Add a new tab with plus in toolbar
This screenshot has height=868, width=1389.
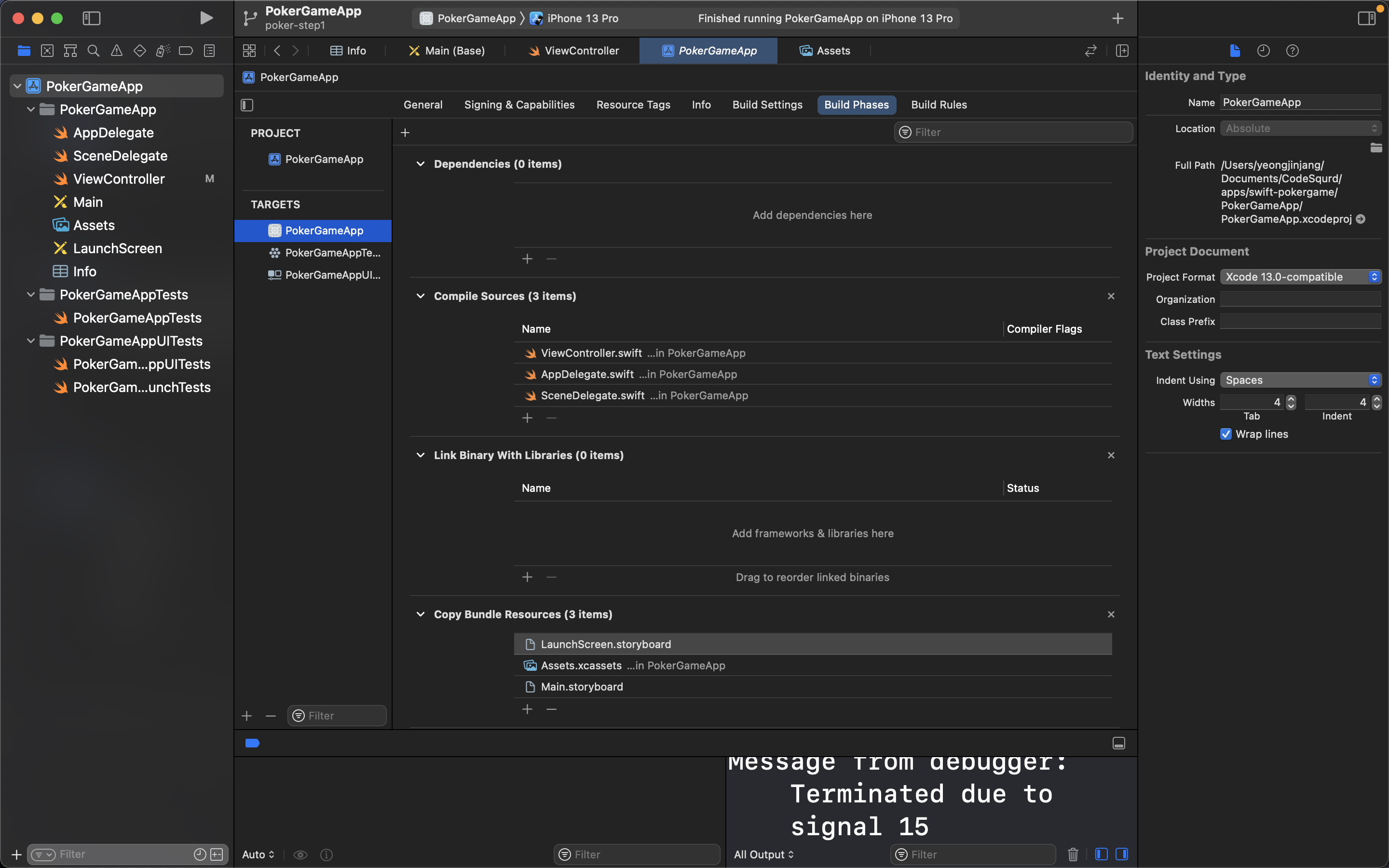(1117, 18)
